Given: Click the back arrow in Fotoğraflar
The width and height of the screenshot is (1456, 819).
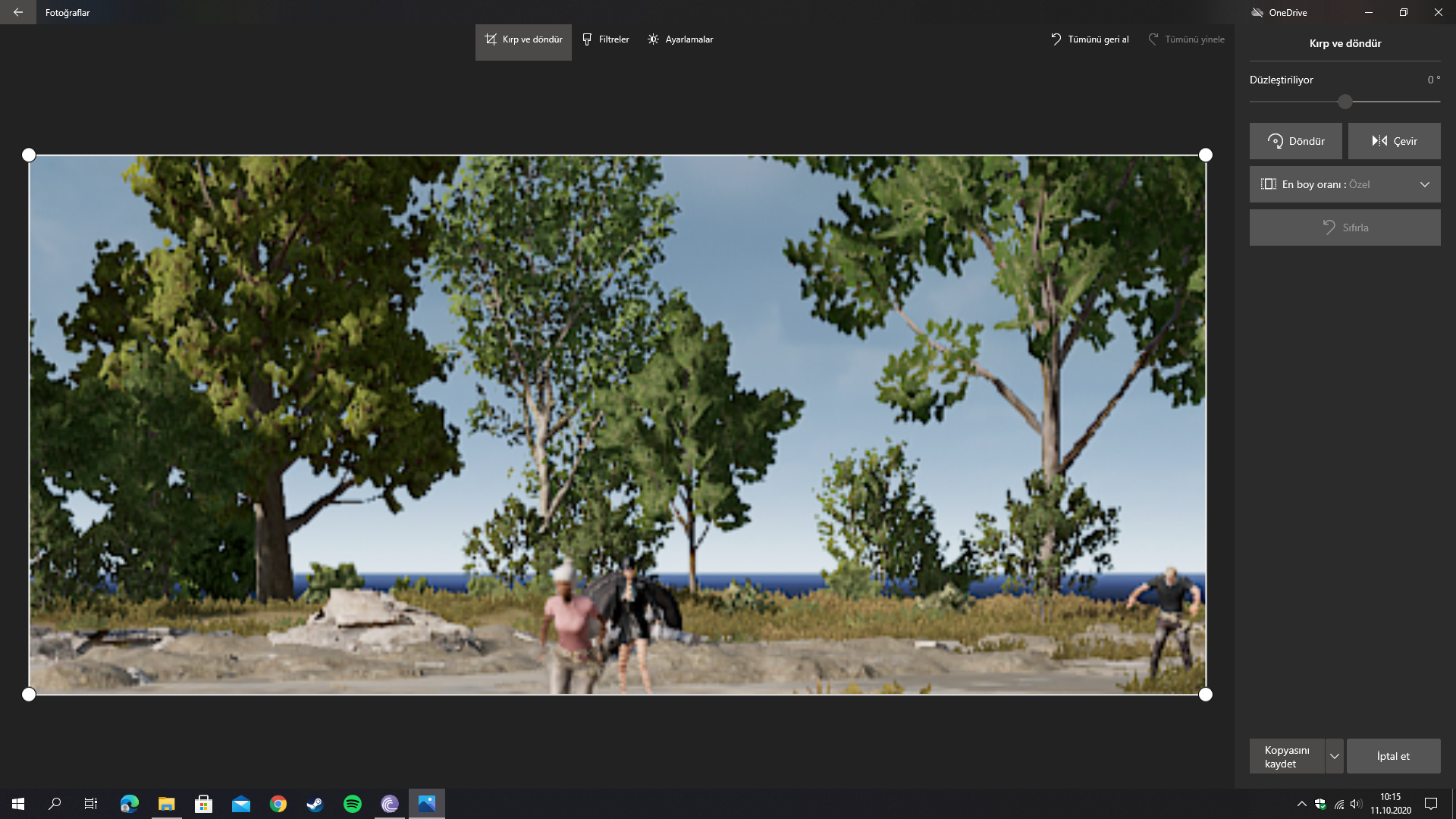Looking at the screenshot, I should point(17,12).
